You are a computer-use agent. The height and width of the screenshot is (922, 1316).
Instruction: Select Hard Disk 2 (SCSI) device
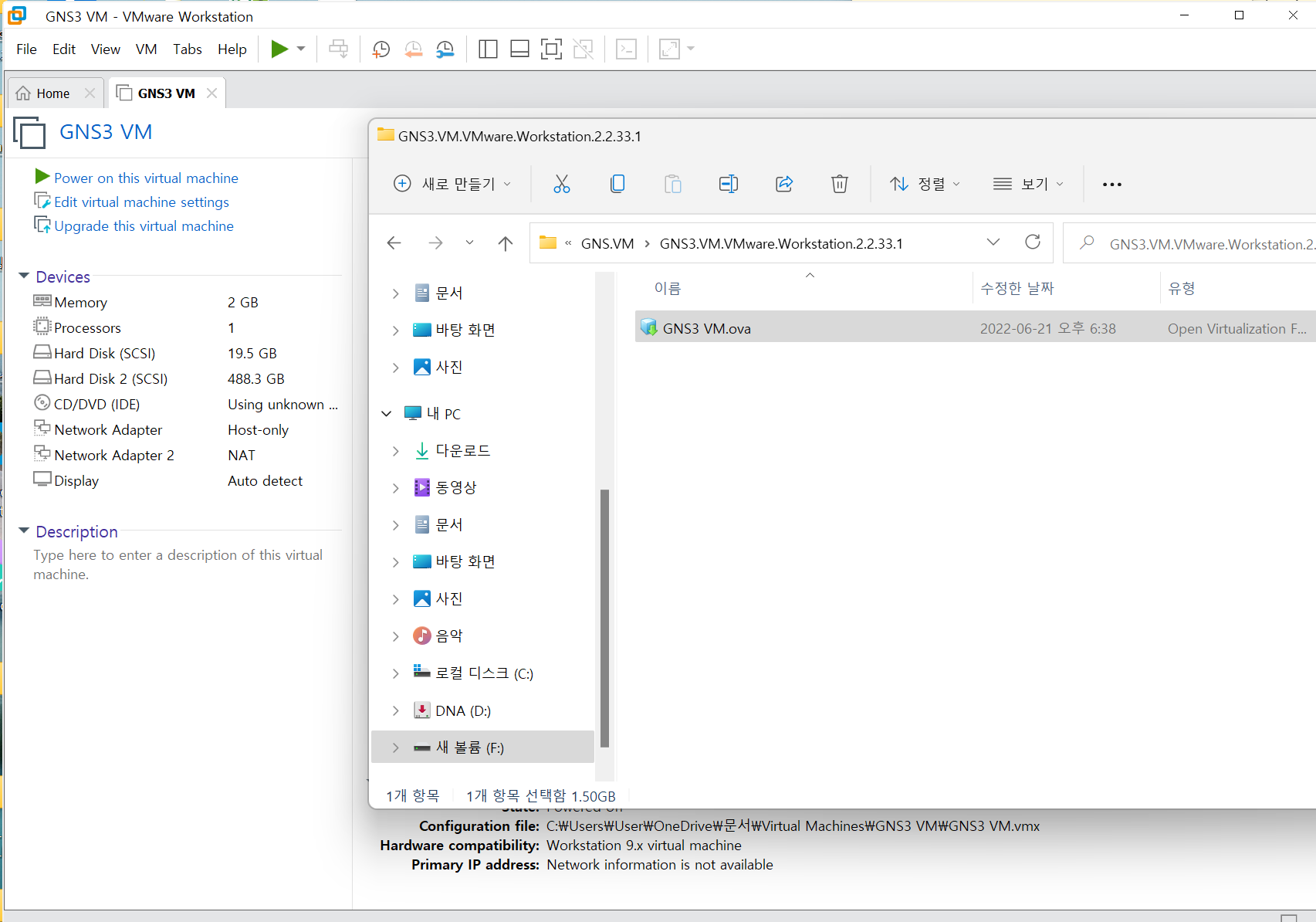pyautogui.click(x=185, y=379)
